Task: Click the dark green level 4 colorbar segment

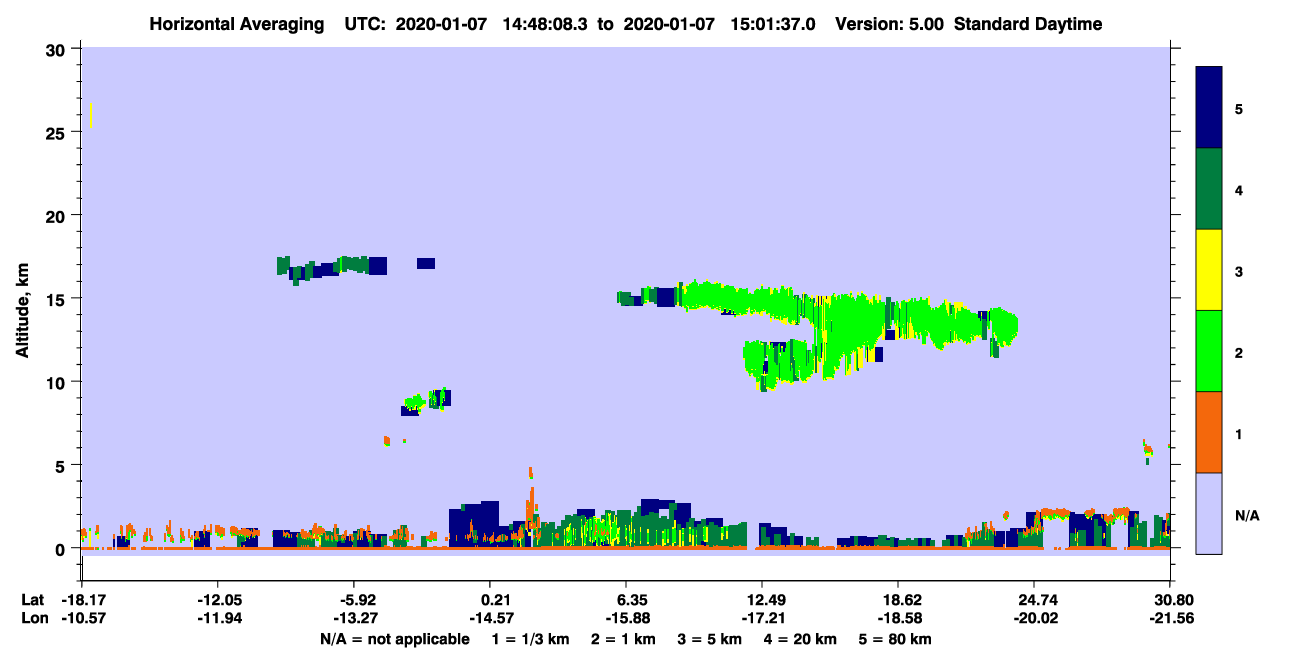Action: coord(1209,189)
